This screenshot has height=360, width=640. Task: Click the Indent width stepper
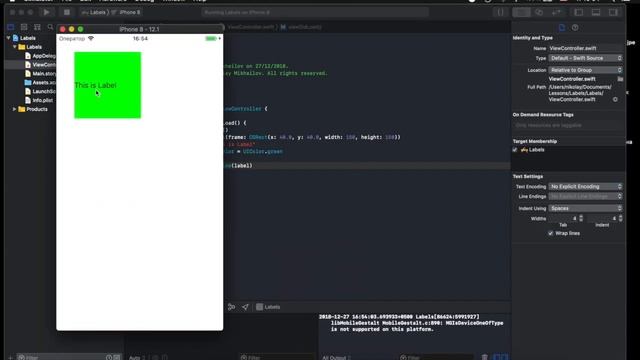pos(620,218)
